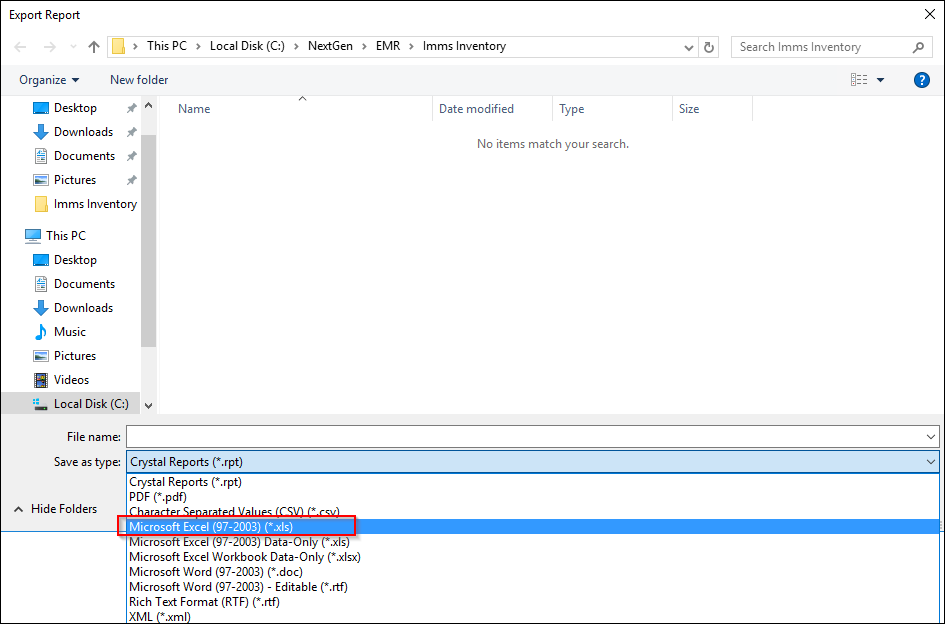
Task: Change the view layout icon
Action: tap(859, 80)
